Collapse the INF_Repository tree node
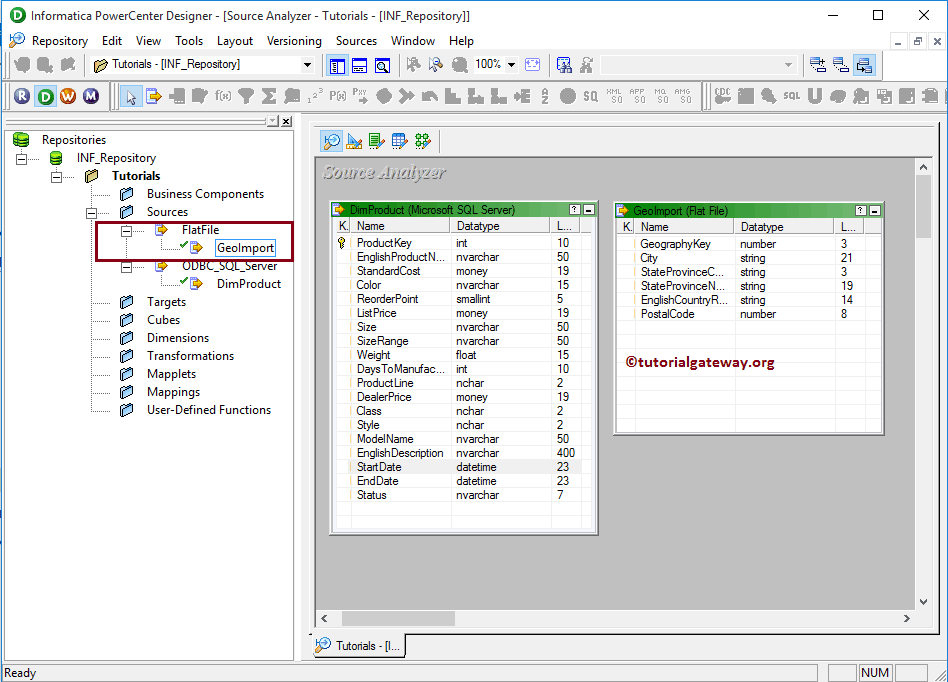The height and width of the screenshot is (682, 948). point(22,158)
